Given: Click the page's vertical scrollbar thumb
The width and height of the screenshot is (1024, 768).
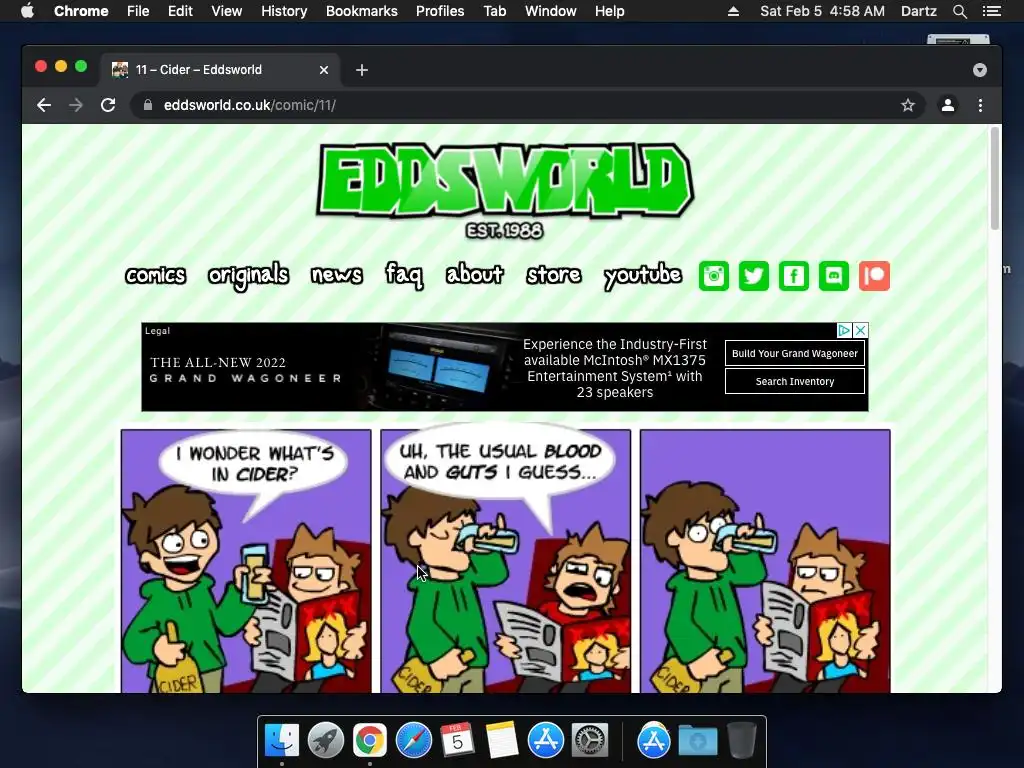Looking at the screenshot, I should [x=995, y=178].
